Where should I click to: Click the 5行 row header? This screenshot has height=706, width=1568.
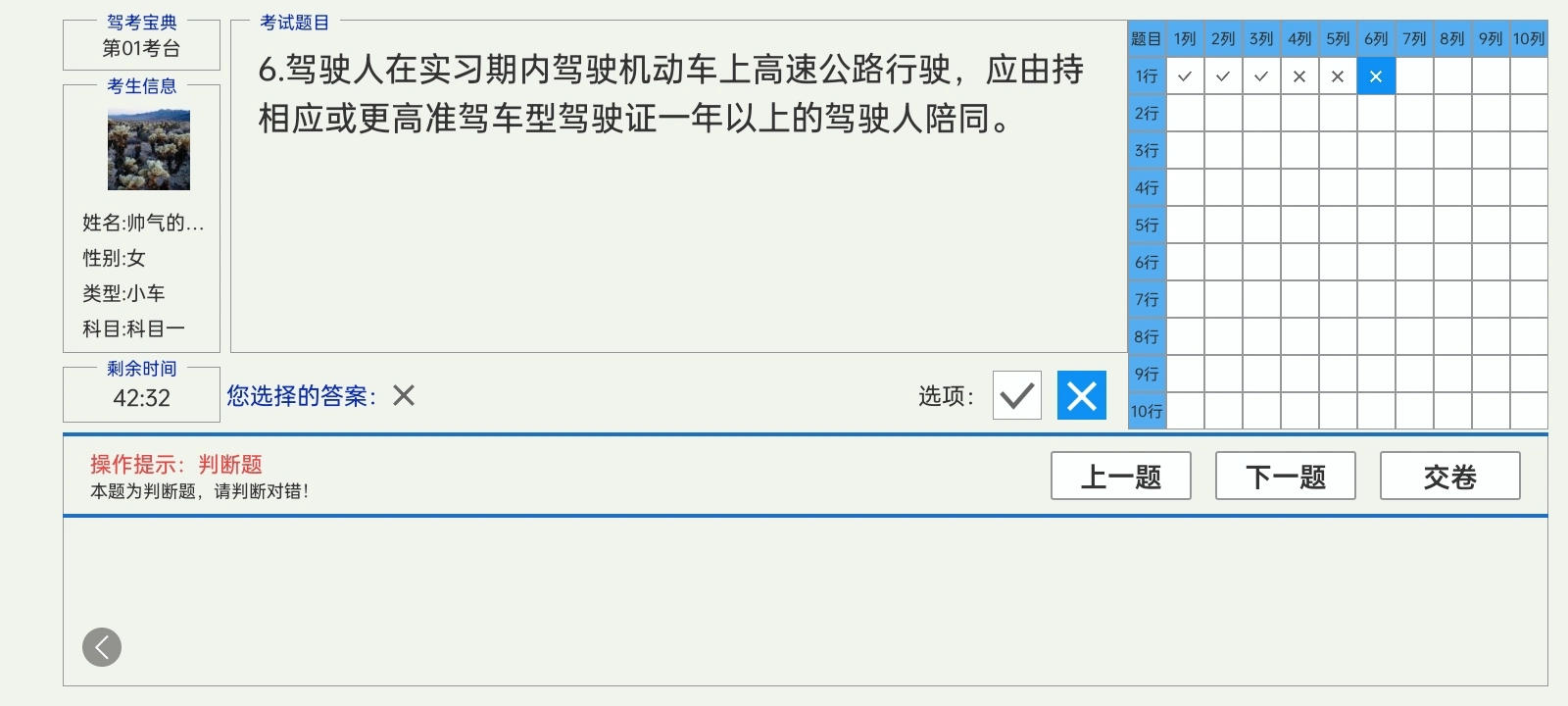coord(1147,225)
